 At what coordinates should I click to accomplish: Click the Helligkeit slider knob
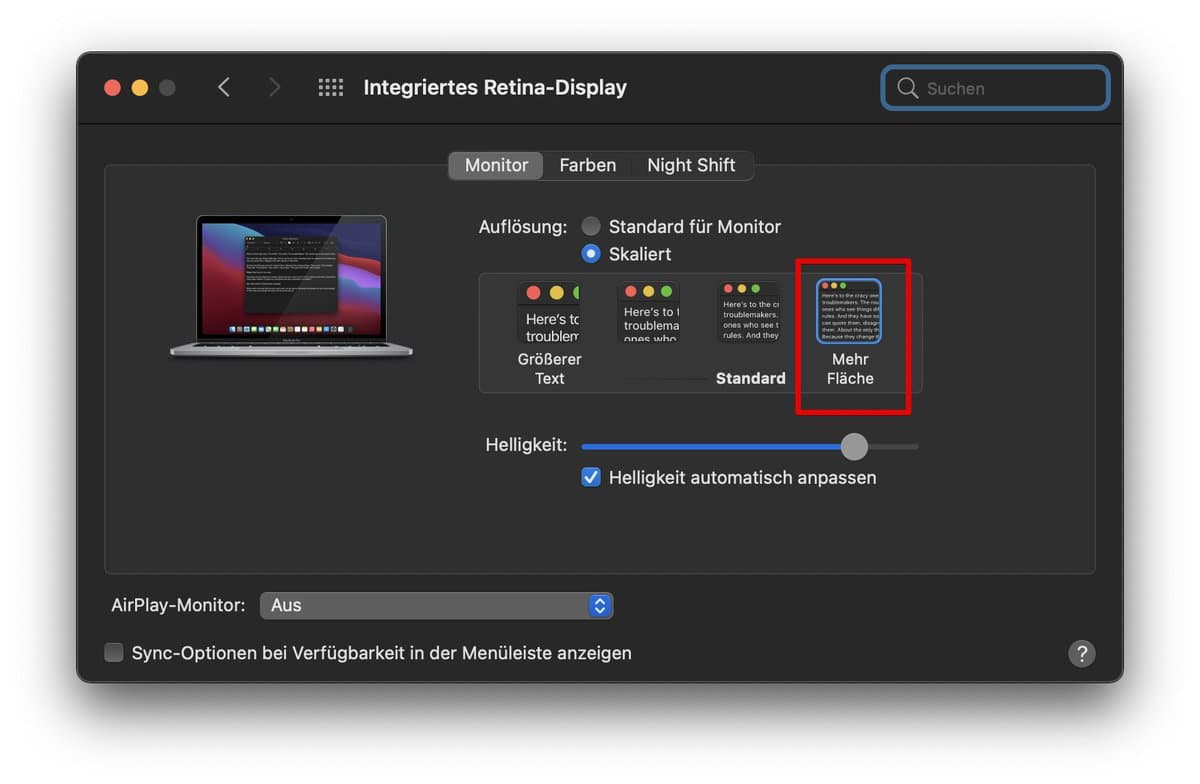point(854,446)
